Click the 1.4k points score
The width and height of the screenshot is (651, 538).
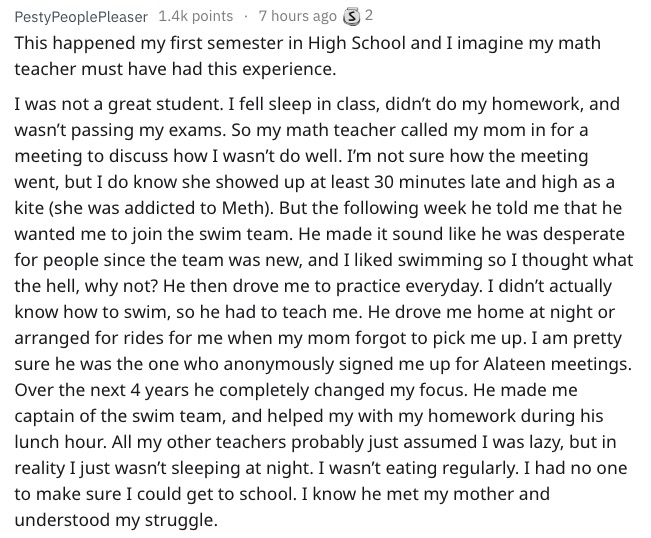pos(196,16)
